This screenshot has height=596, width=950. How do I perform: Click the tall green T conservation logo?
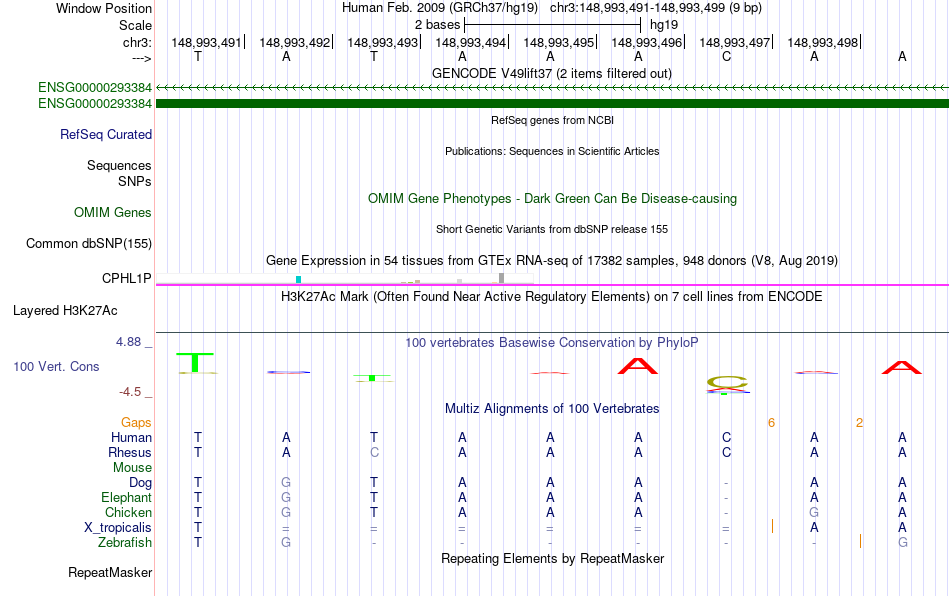coord(195,362)
